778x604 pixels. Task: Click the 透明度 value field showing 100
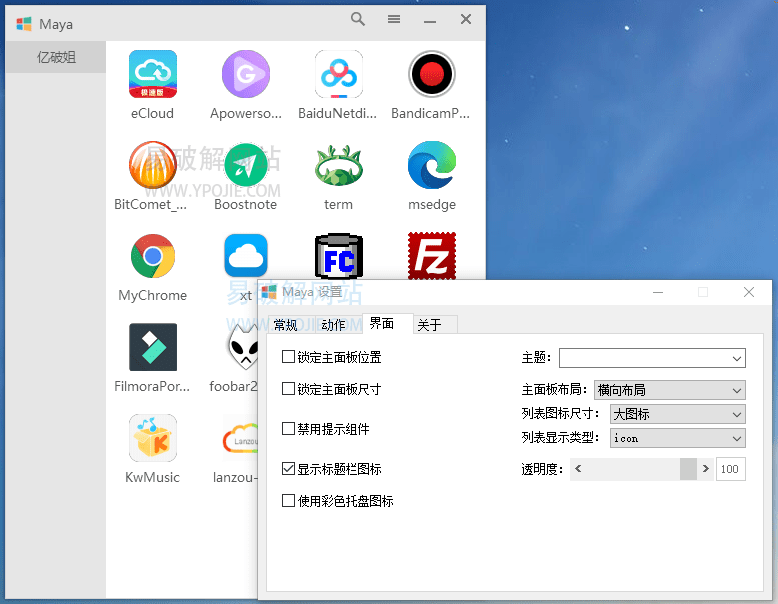tap(730, 469)
